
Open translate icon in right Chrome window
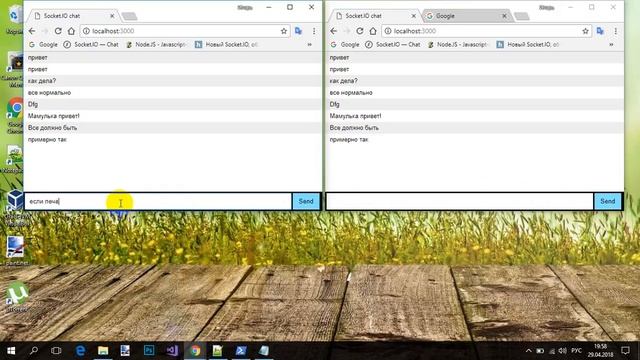tap(600, 31)
